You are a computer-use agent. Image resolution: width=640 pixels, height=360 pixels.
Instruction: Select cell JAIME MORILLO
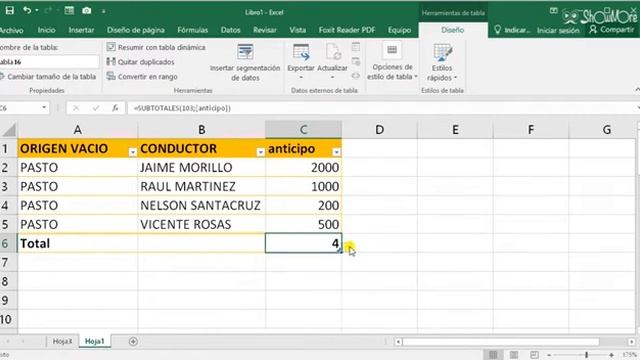click(202, 167)
